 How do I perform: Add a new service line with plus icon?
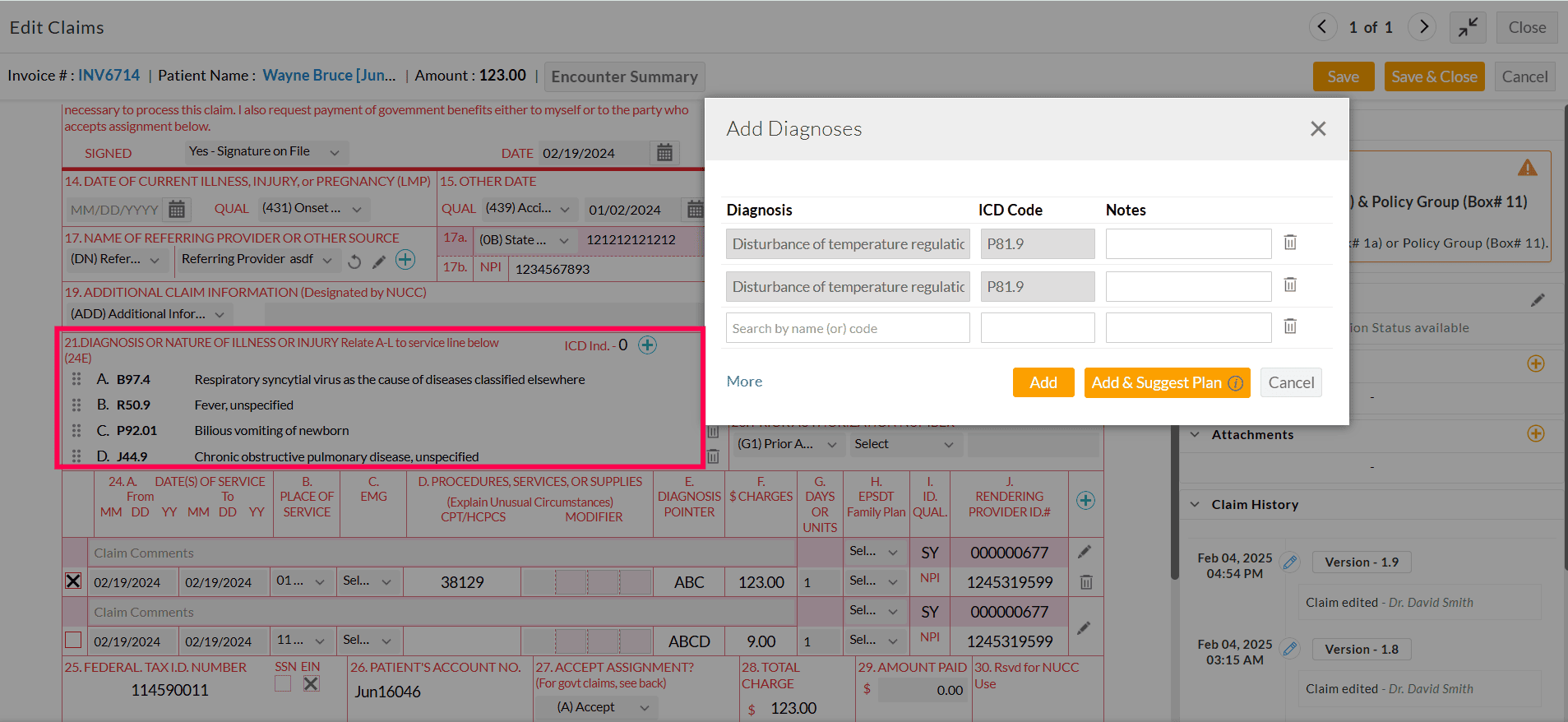[x=1085, y=501]
